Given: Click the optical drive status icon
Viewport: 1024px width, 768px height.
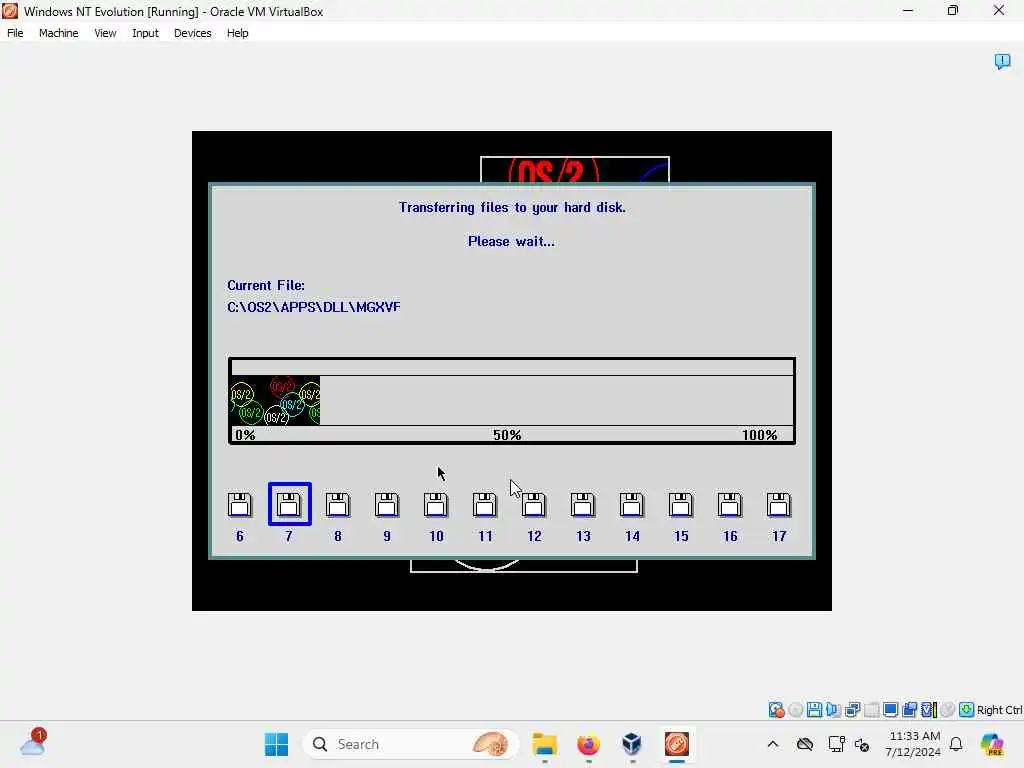Looking at the screenshot, I should [x=795, y=710].
